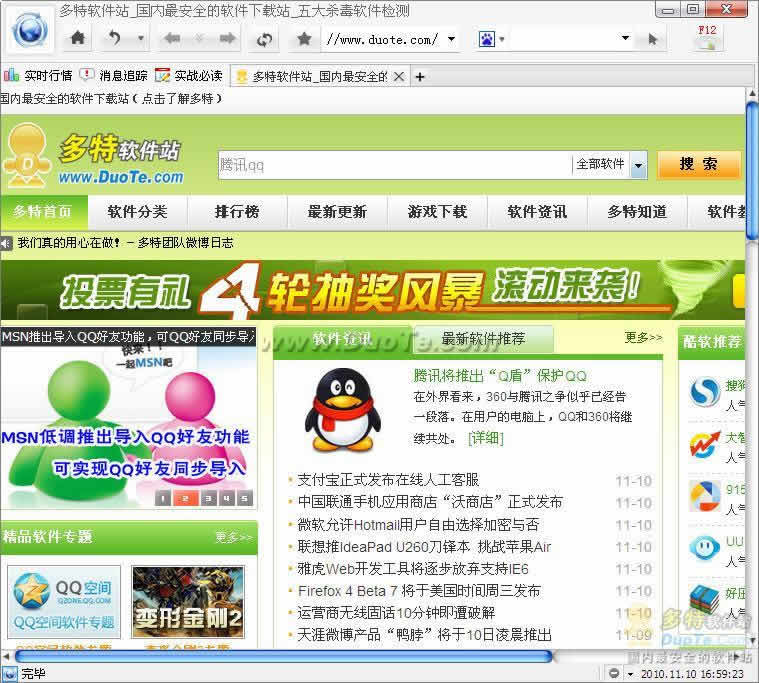759x683 pixels.
Task: Navigate forward with the right arrow
Action: coord(227,38)
